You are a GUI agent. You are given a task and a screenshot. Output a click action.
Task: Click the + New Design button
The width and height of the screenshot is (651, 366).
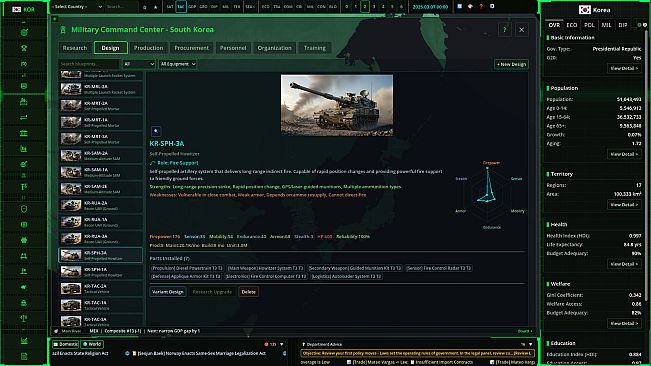[x=512, y=64]
